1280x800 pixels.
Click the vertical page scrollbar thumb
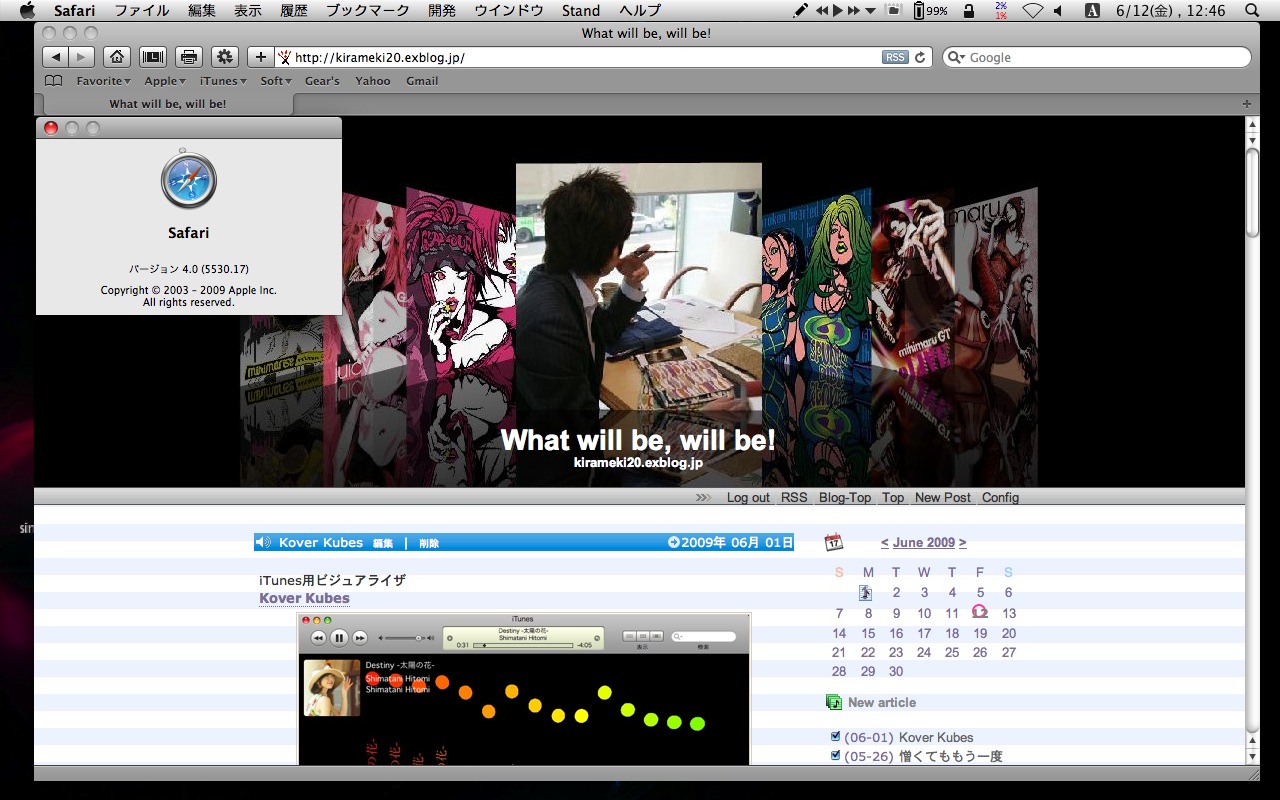1252,192
